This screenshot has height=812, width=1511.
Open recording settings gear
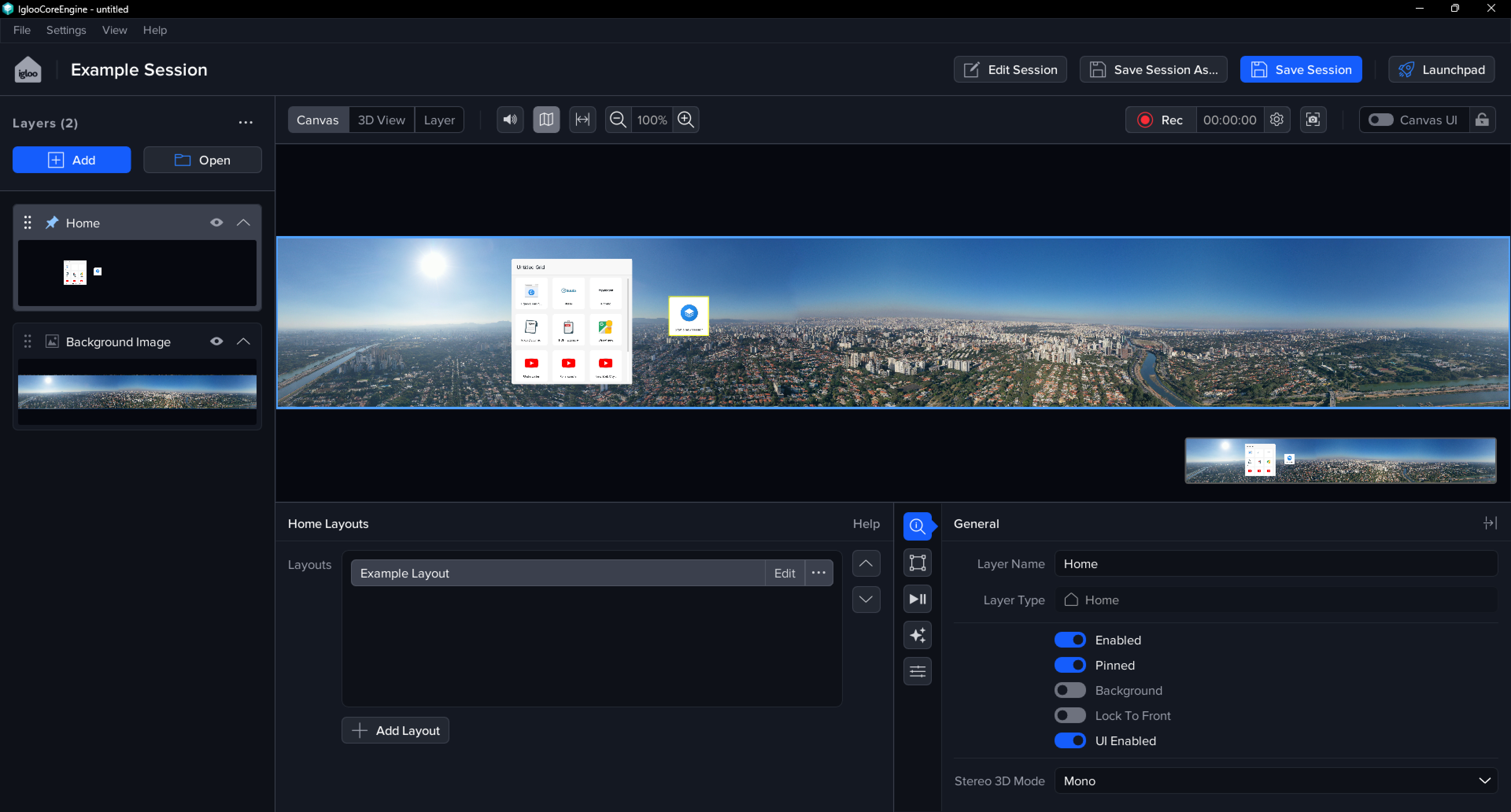(x=1276, y=120)
